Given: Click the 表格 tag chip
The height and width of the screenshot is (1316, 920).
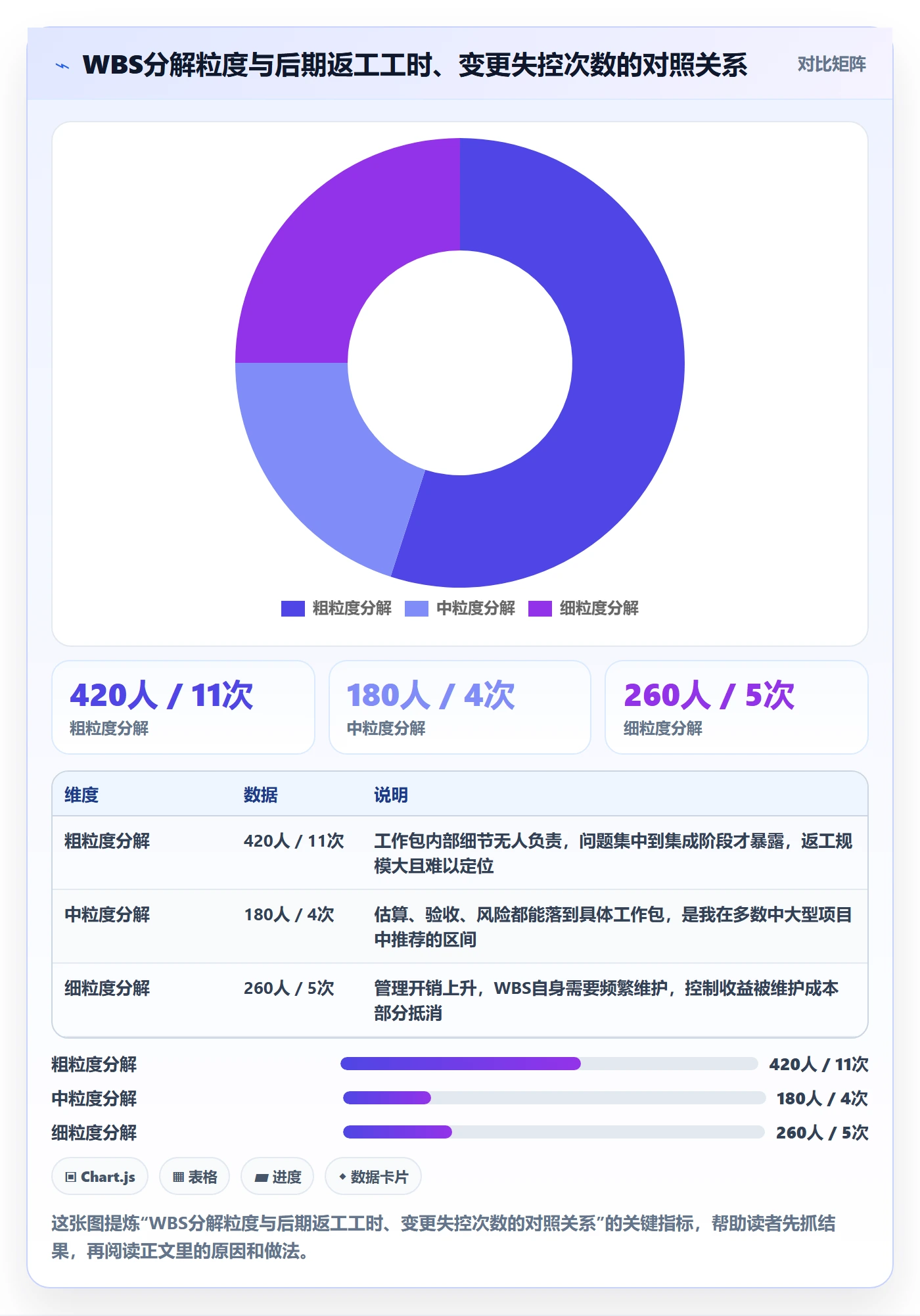Looking at the screenshot, I should tap(195, 1177).
